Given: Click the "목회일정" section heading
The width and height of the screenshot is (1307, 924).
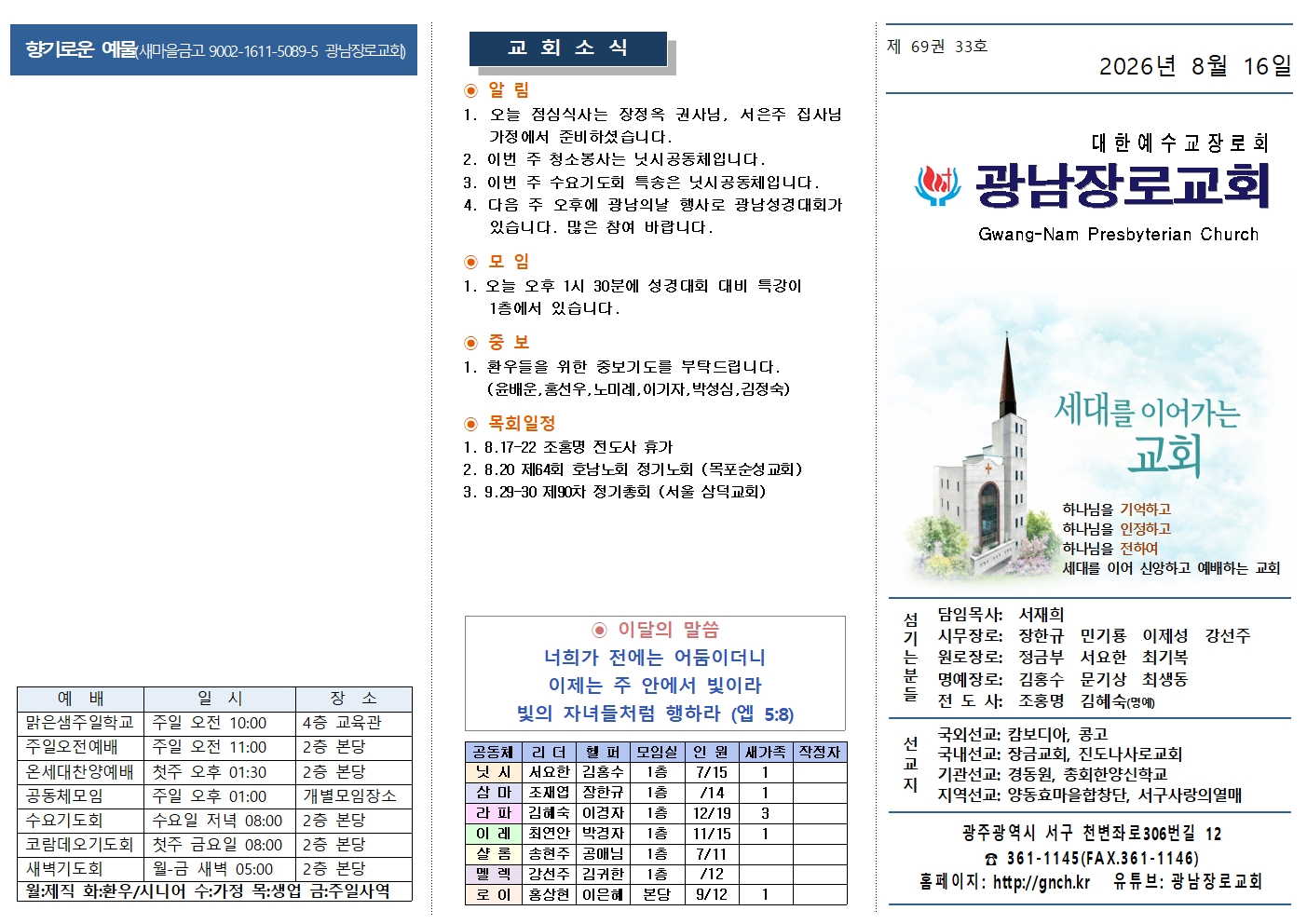Looking at the screenshot, I should [x=522, y=423].
